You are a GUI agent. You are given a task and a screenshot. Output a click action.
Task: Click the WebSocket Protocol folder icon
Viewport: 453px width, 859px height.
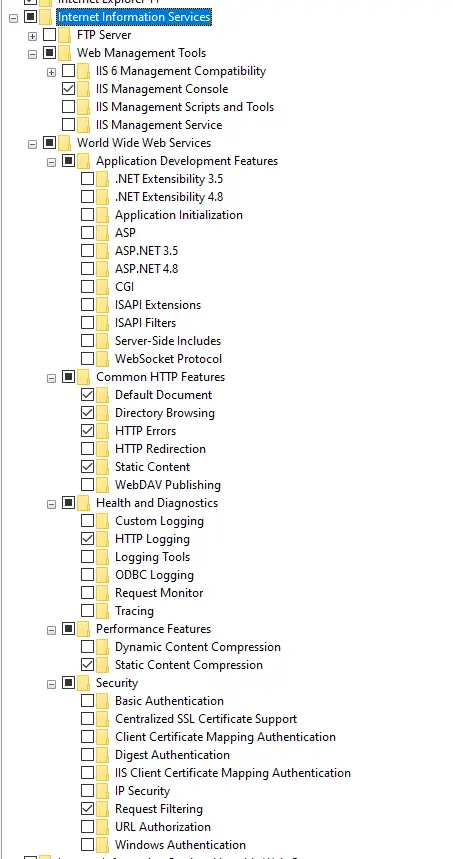click(x=102, y=359)
